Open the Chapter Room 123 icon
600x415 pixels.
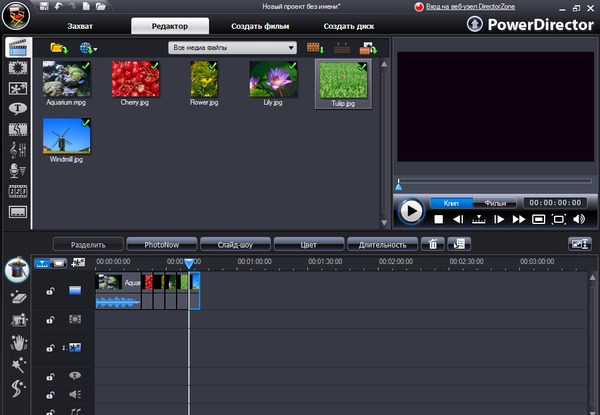click(18, 191)
